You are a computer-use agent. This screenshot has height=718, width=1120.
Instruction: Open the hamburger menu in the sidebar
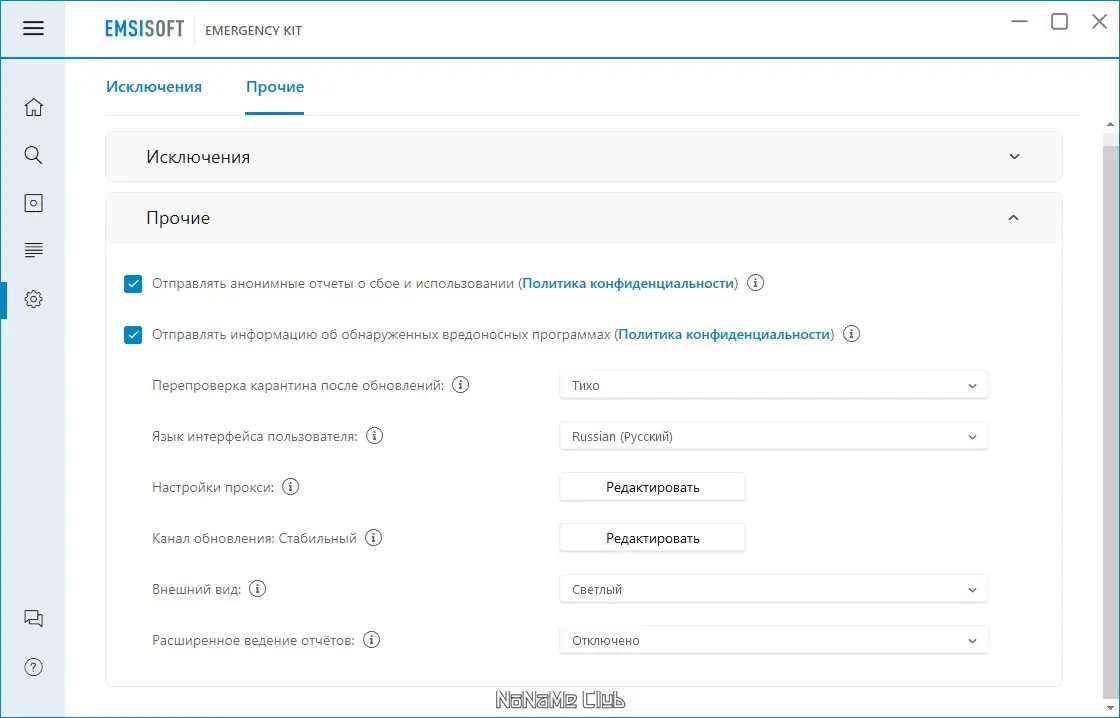click(x=33, y=28)
